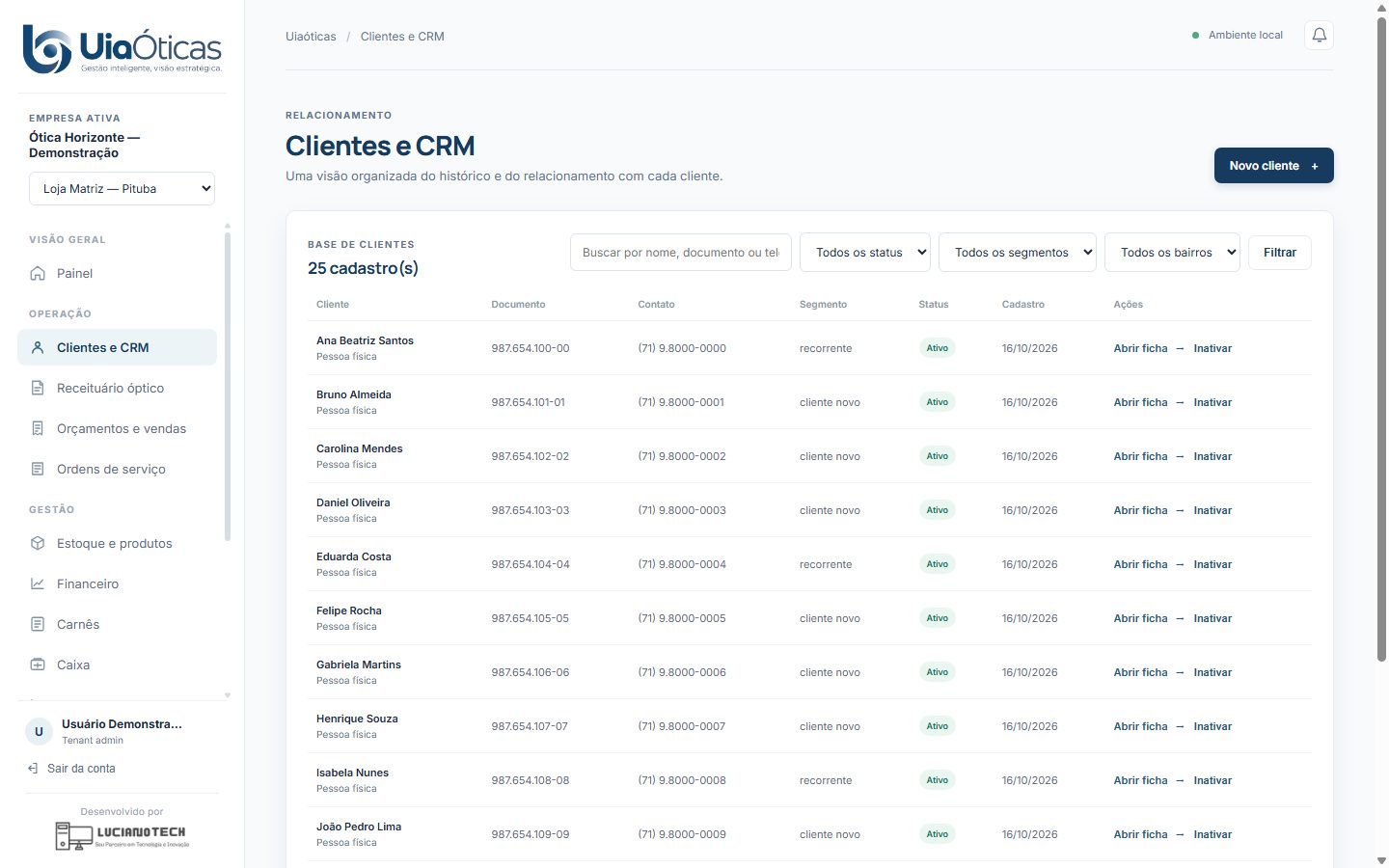
Task: Click the sign-out arrow icon
Action: tap(34, 769)
